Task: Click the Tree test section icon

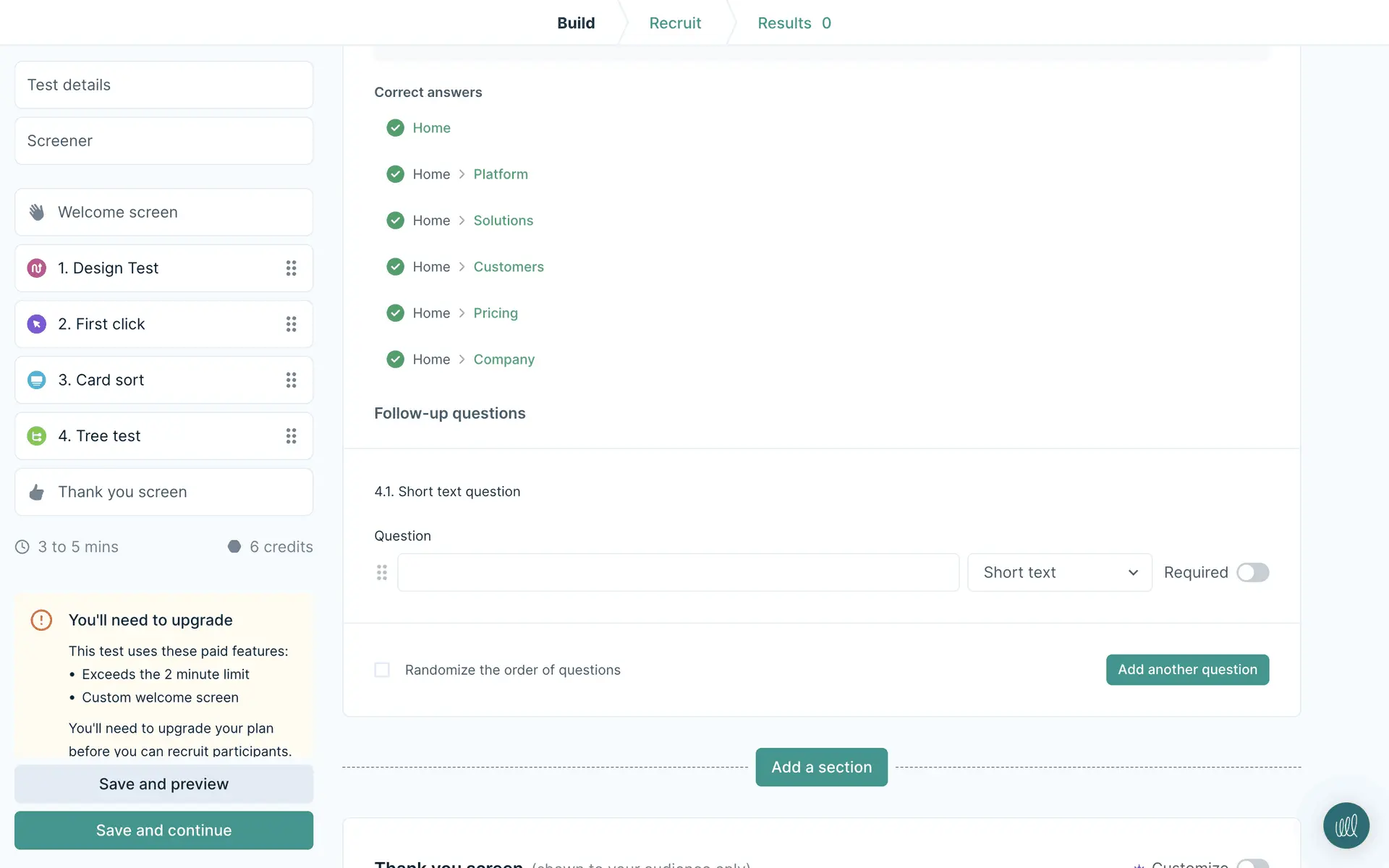Action: coord(37,436)
